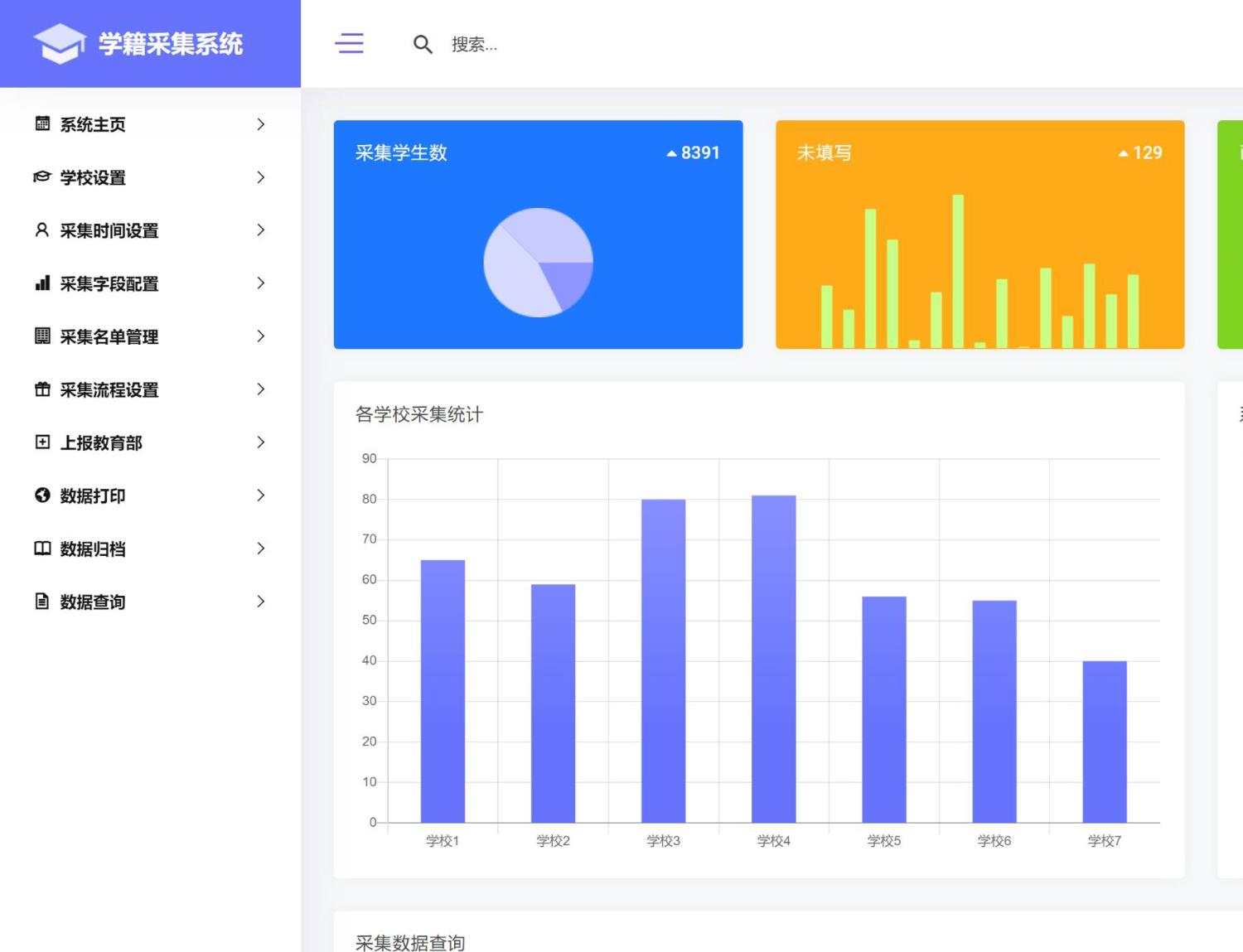Screen dimensions: 1243x952
Task: Click the pie chart in 采集学生数 card
Action: (539, 262)
